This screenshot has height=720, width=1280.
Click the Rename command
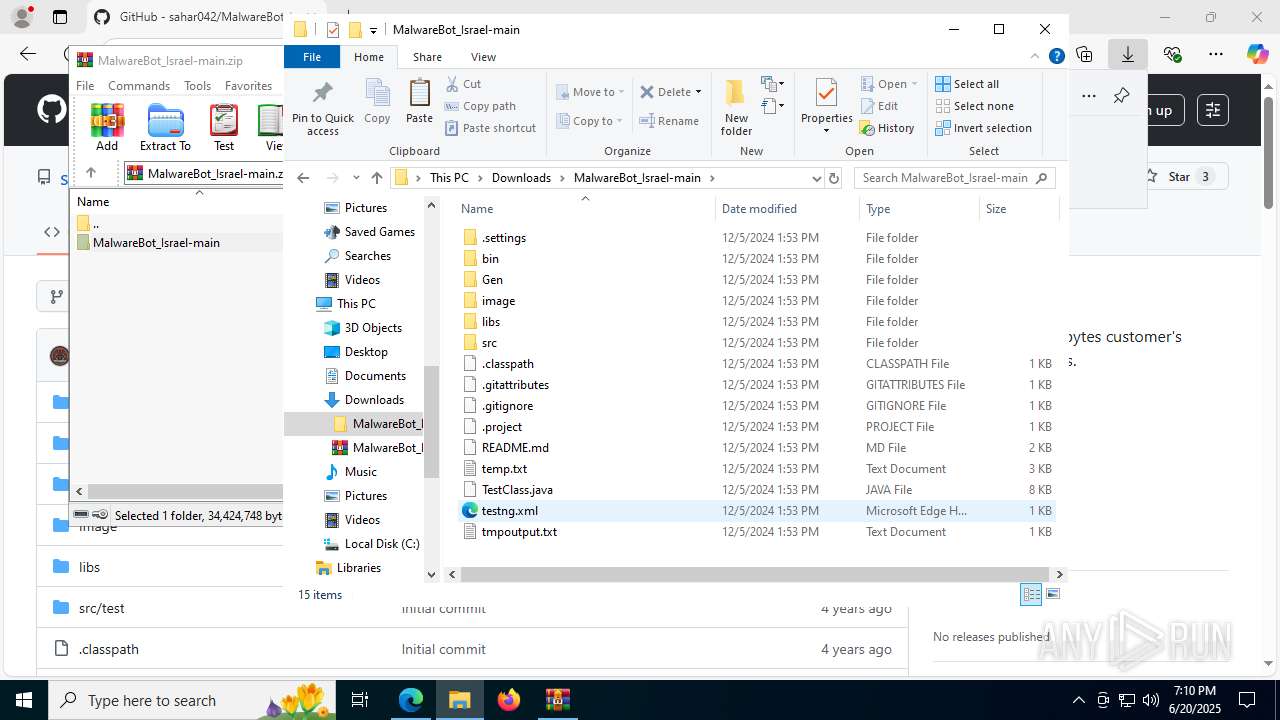coord(669,121)
